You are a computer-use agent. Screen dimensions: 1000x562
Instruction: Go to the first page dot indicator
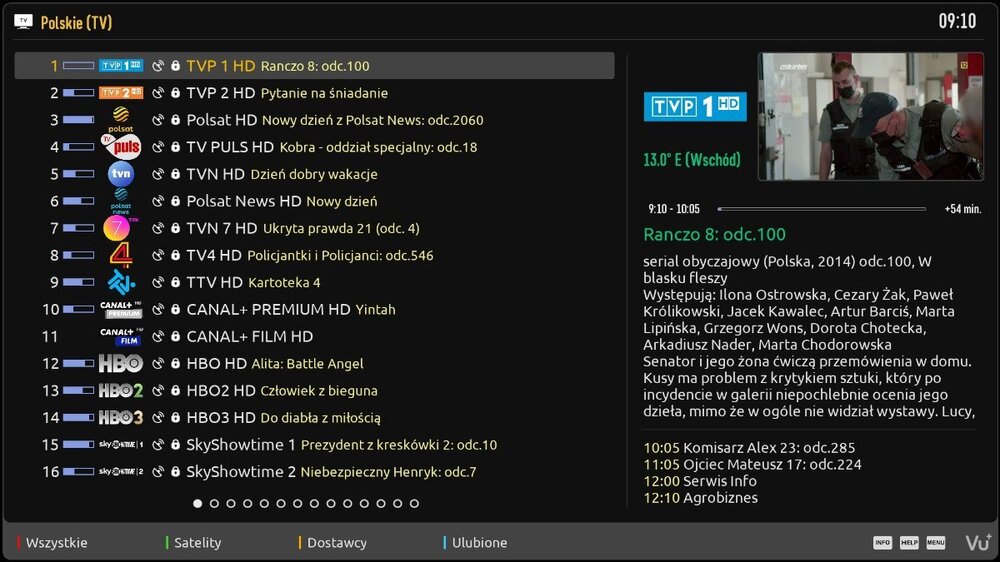198,503
